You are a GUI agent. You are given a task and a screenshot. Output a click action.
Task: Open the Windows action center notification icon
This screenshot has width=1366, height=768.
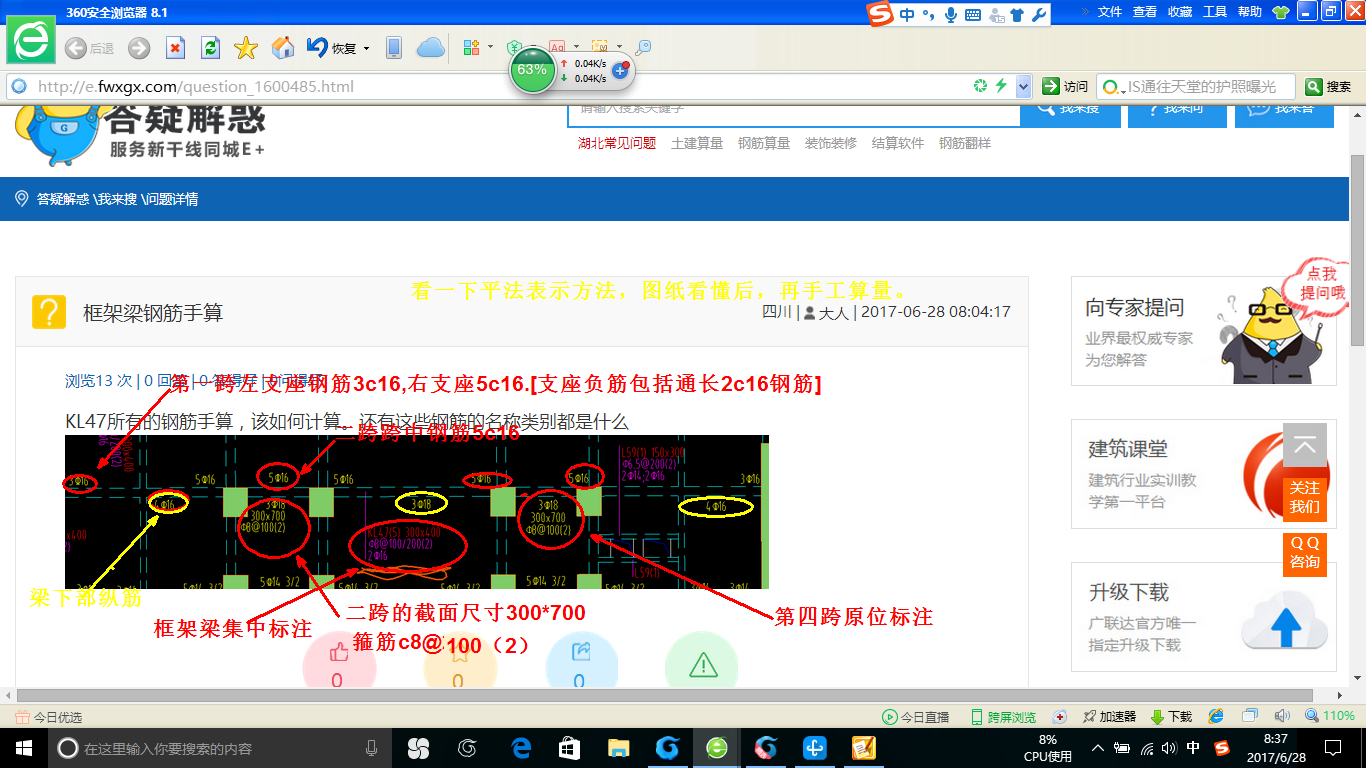click(x=1333, y=748)
